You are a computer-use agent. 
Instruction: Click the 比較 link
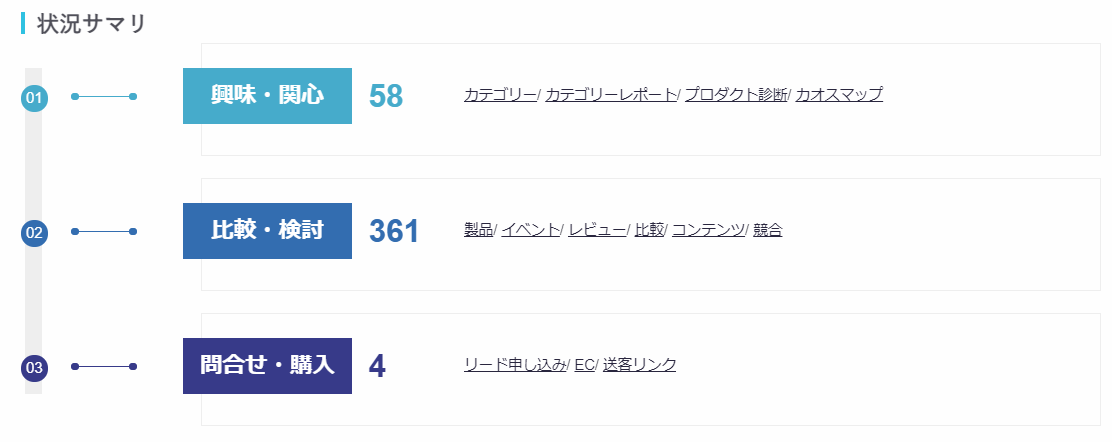click(x=649, y=230)
